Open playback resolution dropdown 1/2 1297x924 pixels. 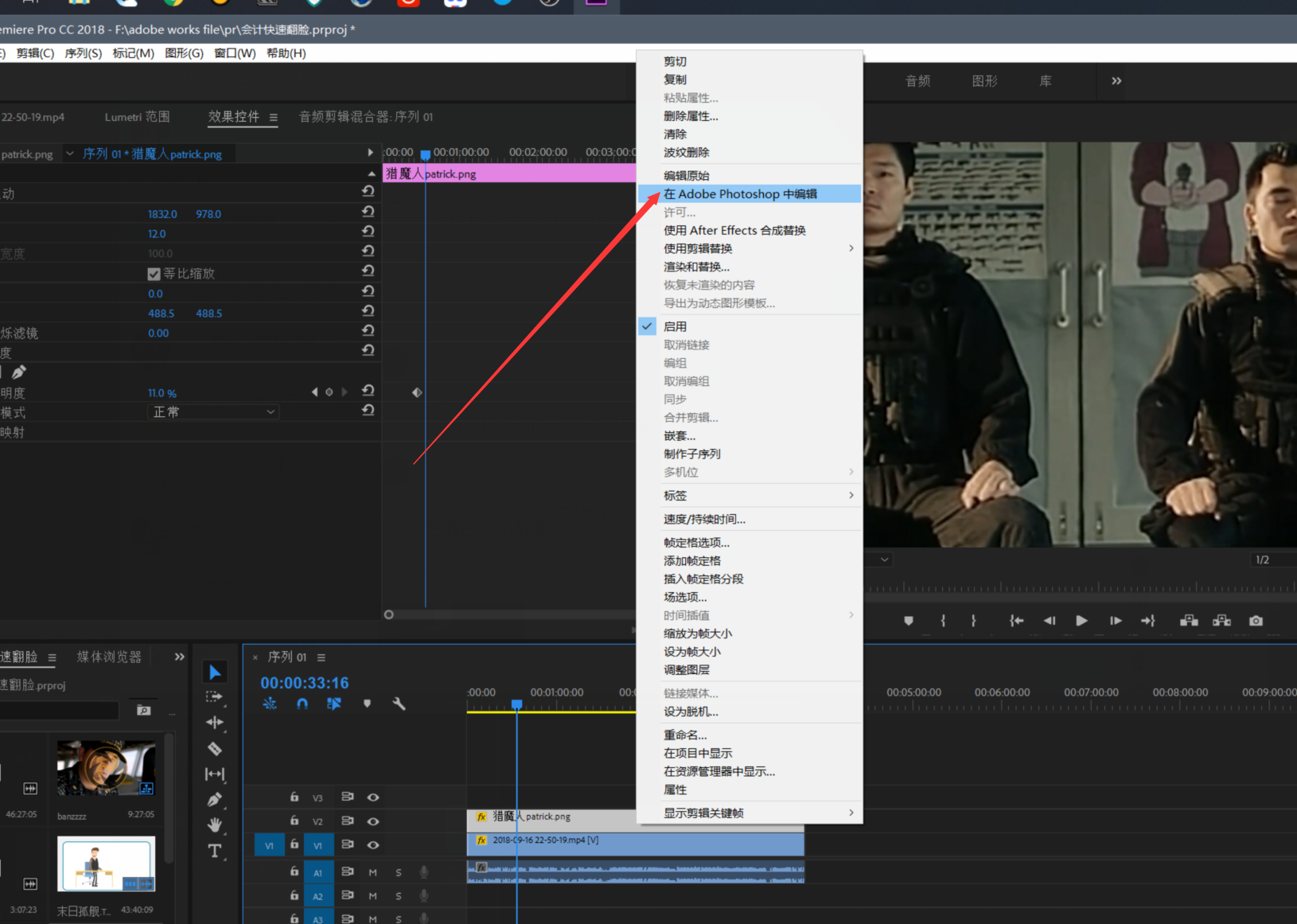click(x=1272, y=559)
